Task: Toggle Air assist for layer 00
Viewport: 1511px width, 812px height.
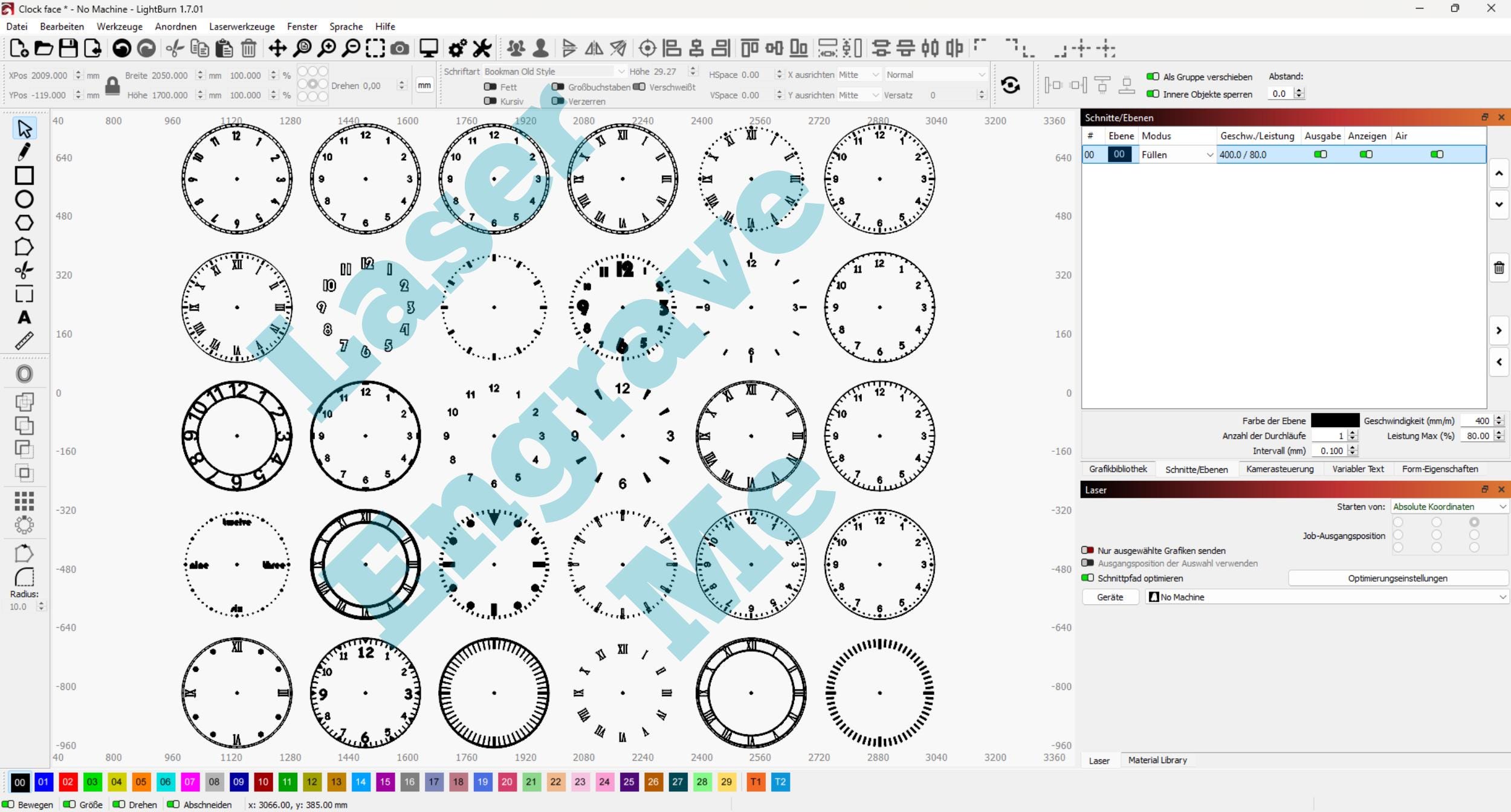Action: 1437,155
